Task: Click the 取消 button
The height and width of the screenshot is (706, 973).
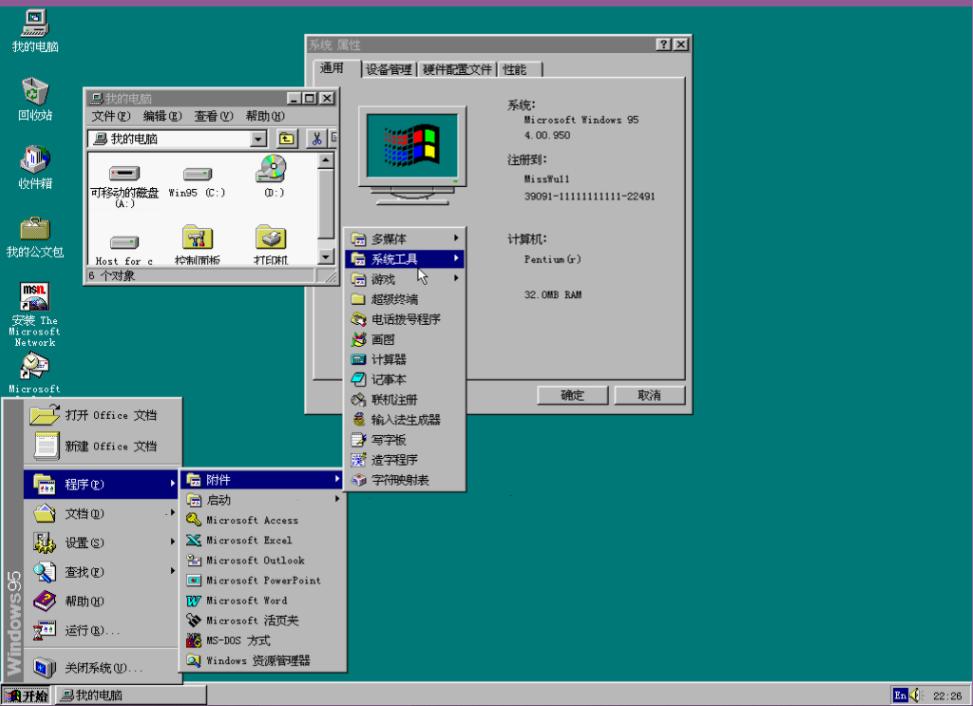Action: (650, 395)
